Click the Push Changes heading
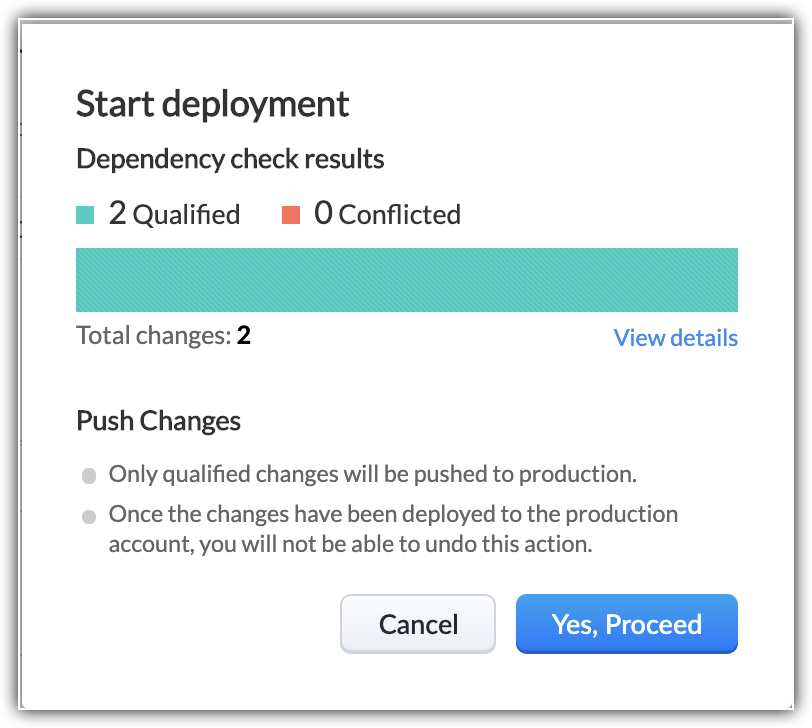The image size is (812, 728). coord(158,421)
